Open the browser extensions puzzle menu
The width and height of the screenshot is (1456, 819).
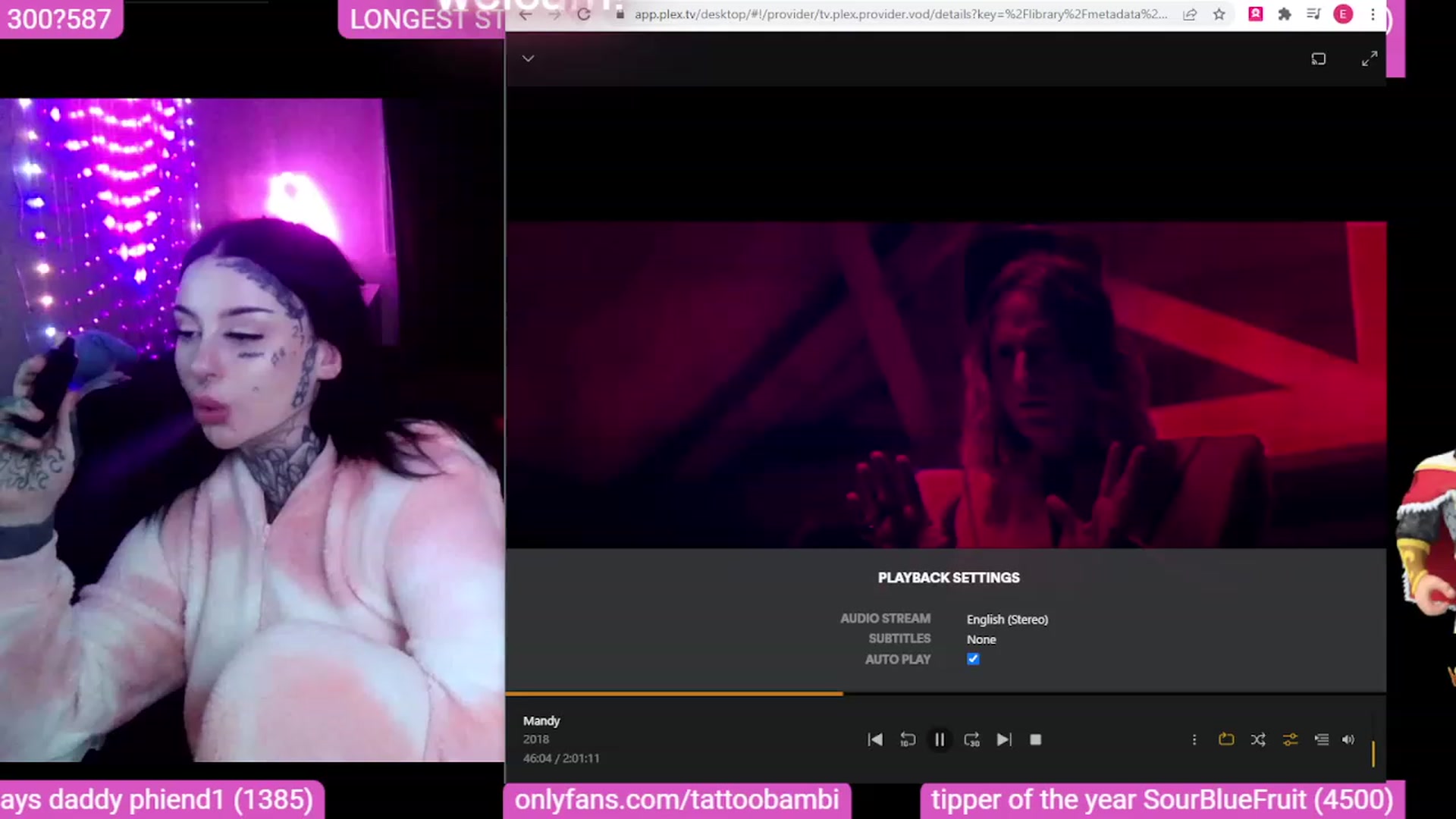coord(1285,14)
